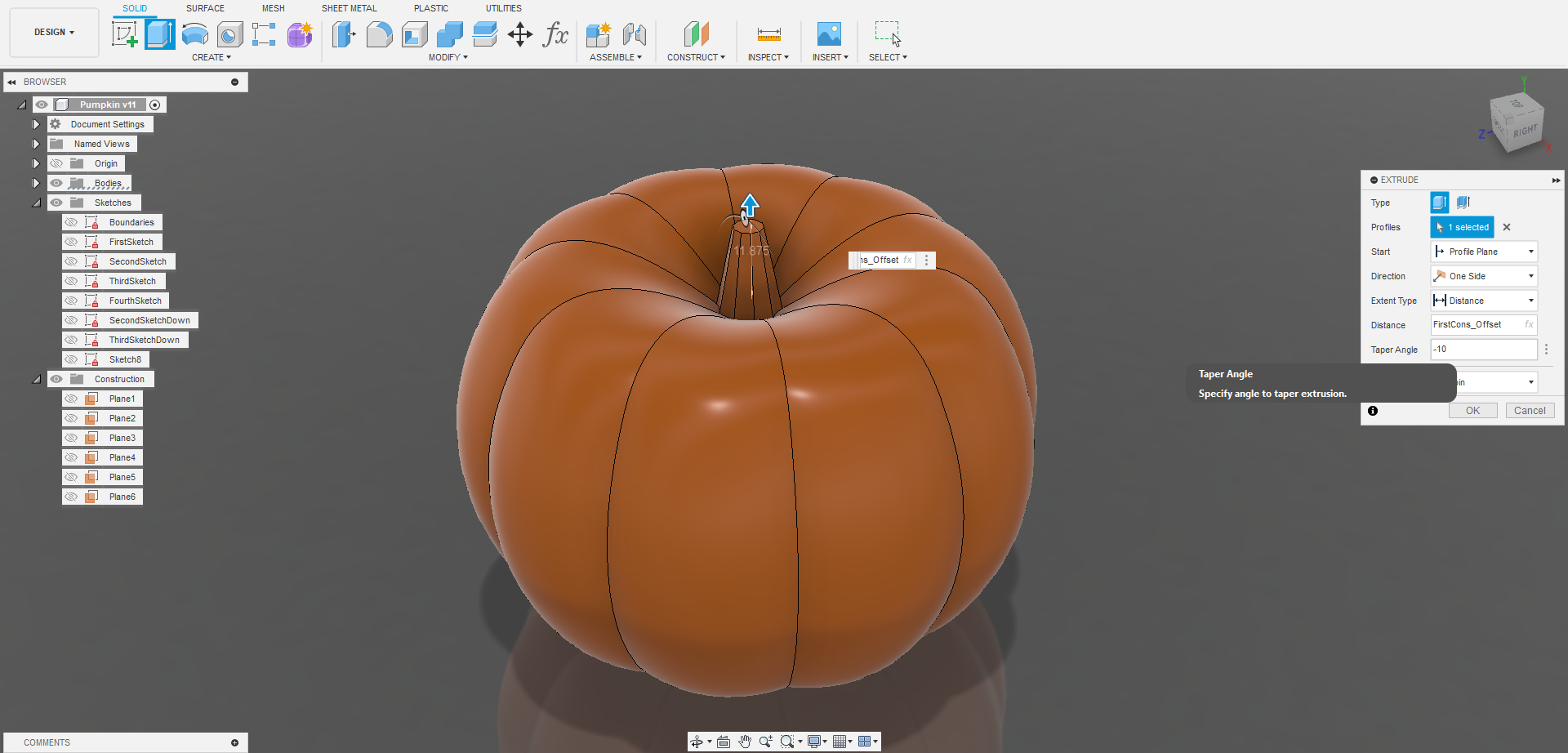Choose the Joint tool
Screen dimensions: 1568x753
634,34
